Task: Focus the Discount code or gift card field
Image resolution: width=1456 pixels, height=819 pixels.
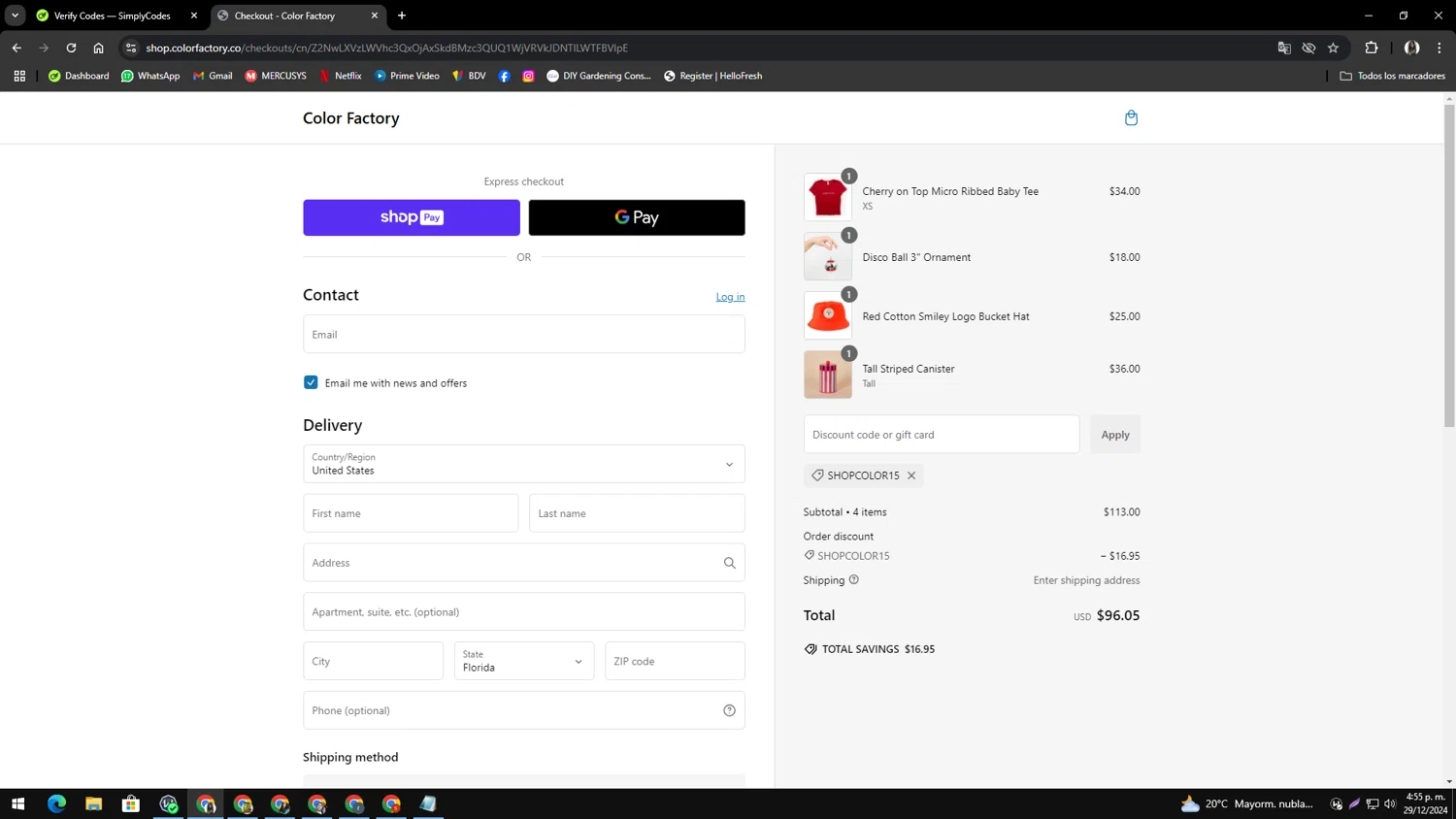Action: coord(942,435)
